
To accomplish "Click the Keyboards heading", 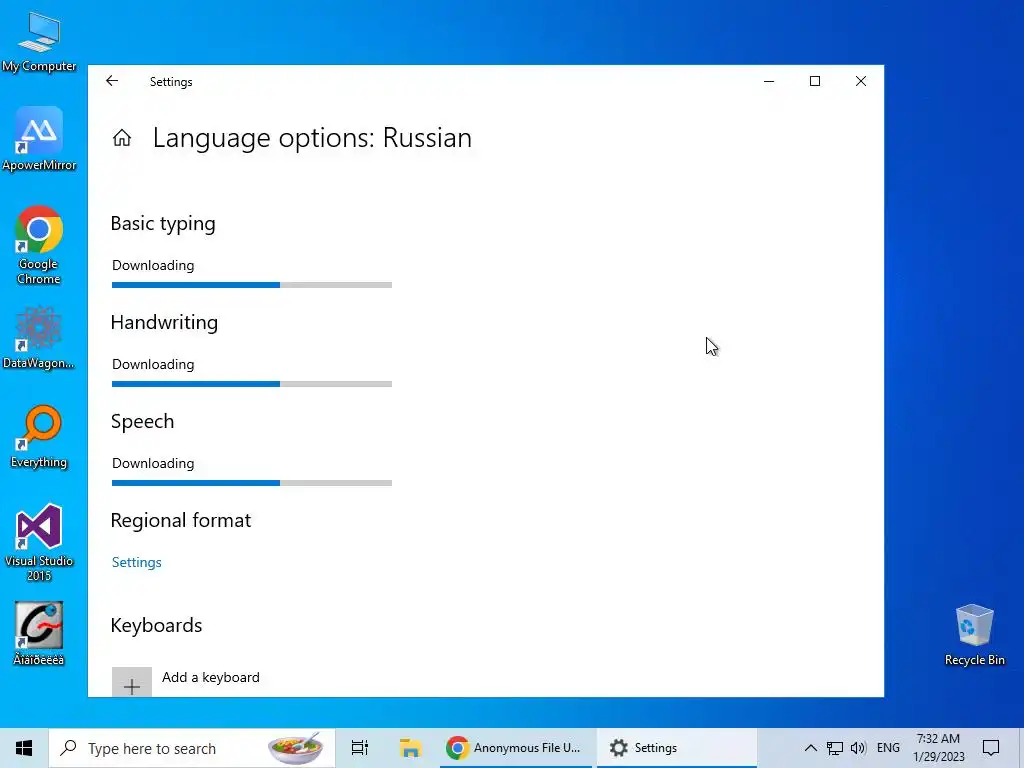I will tap(157, 626).
